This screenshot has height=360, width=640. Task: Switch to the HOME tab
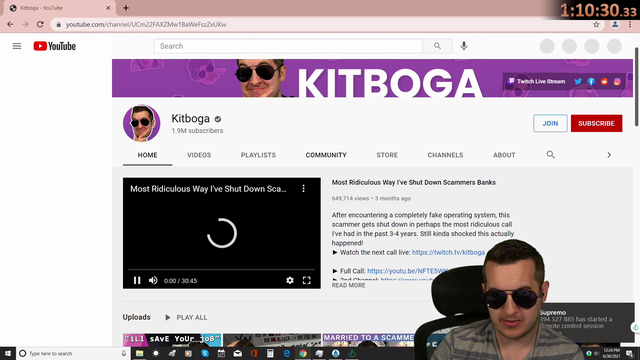(x=147, y=155)
